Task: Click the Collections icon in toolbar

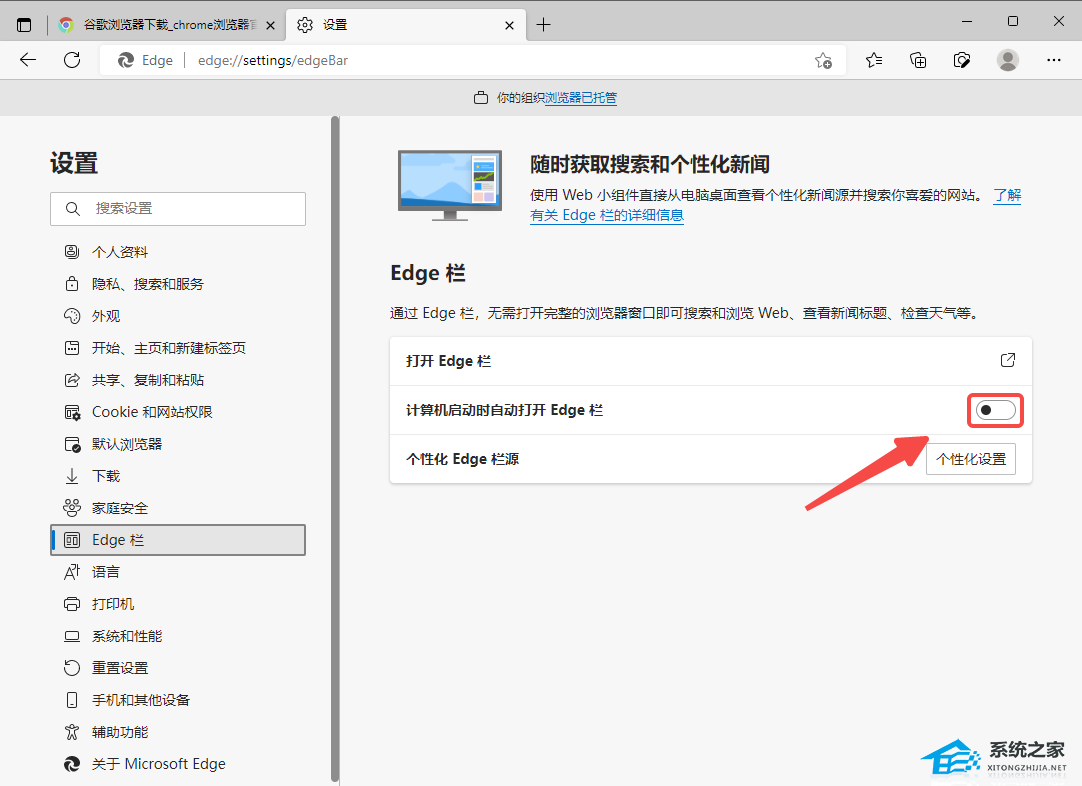Action: click(x=918, y=60)
